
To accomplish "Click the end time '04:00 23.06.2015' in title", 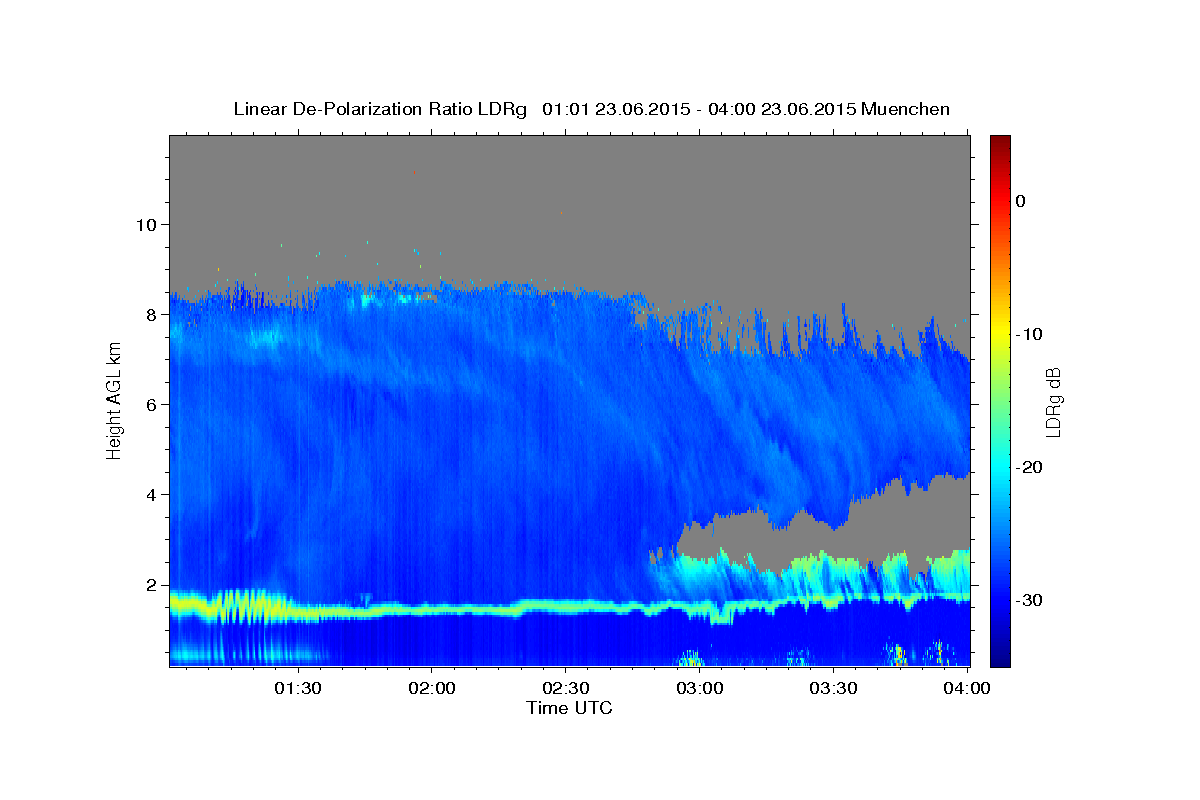I will (x=782, y=109).
